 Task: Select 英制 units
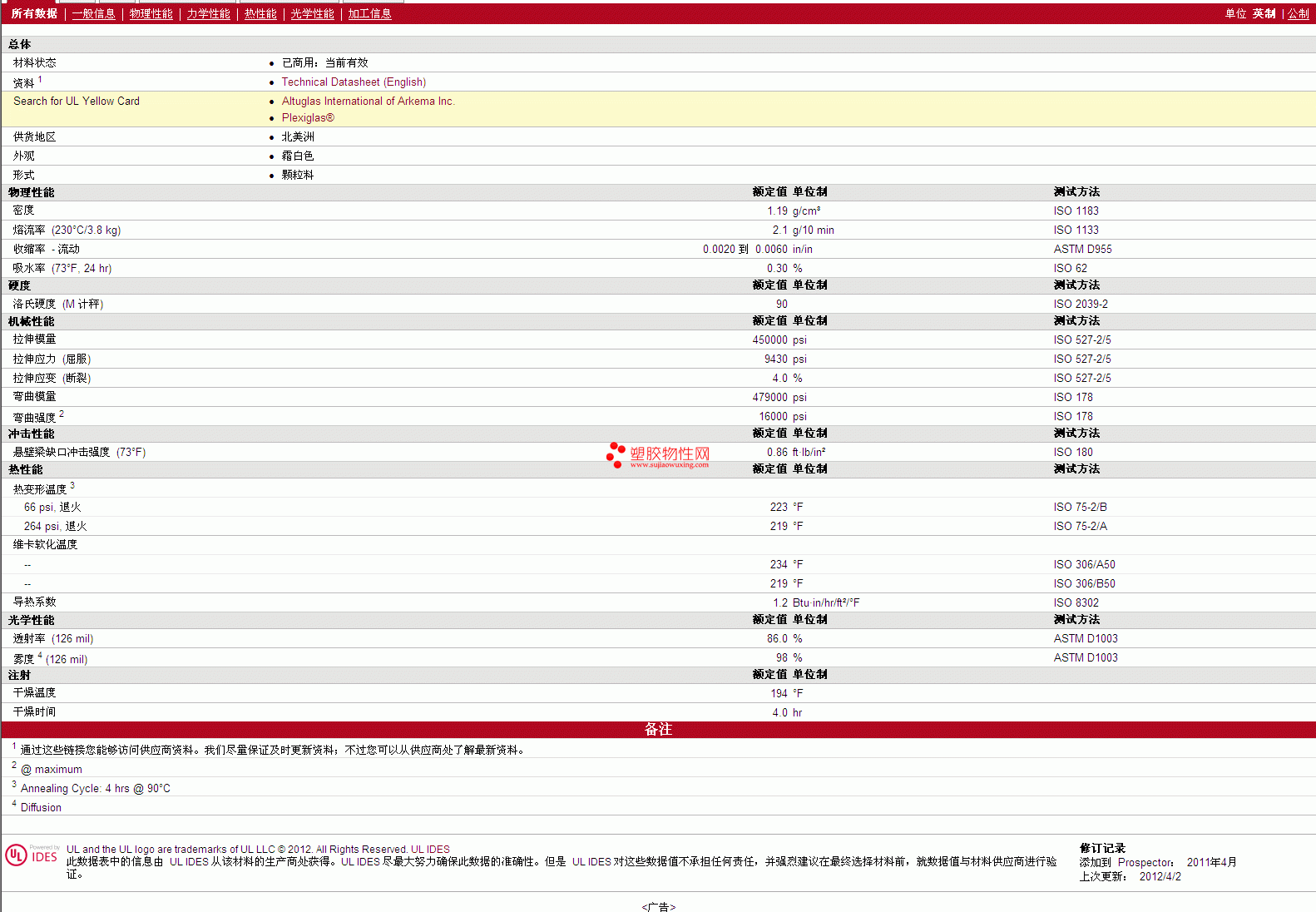(1264, 14)
